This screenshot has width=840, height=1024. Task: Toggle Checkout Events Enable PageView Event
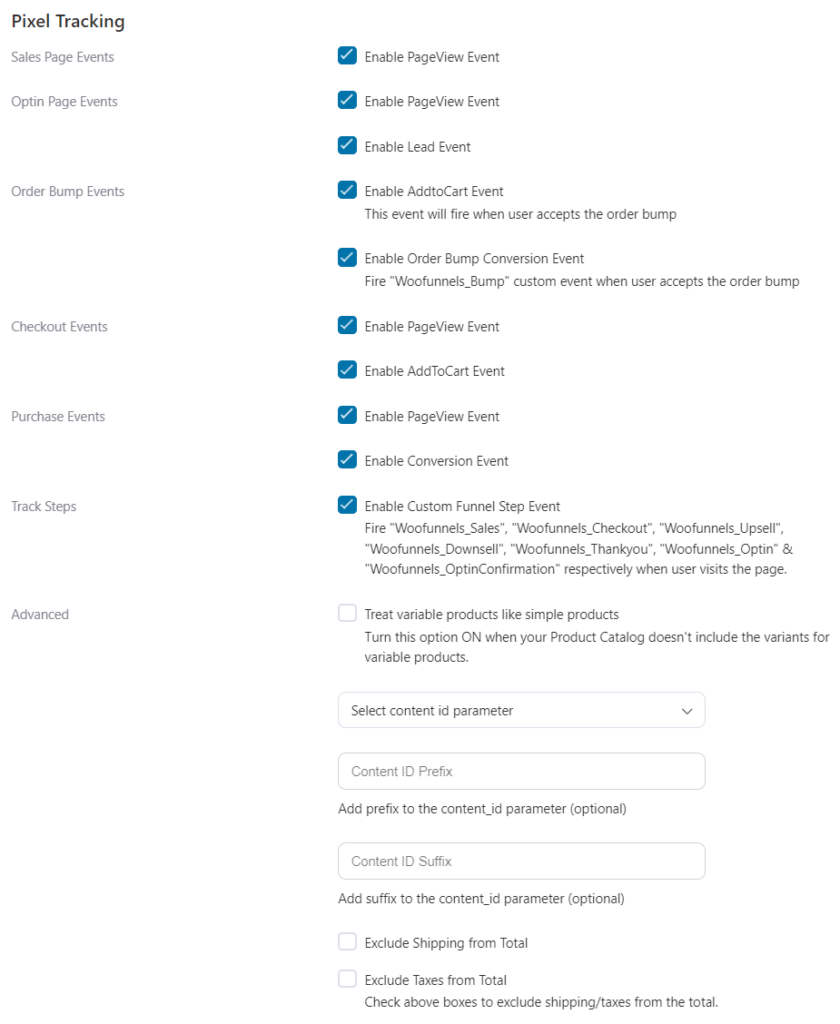point(347,325)
